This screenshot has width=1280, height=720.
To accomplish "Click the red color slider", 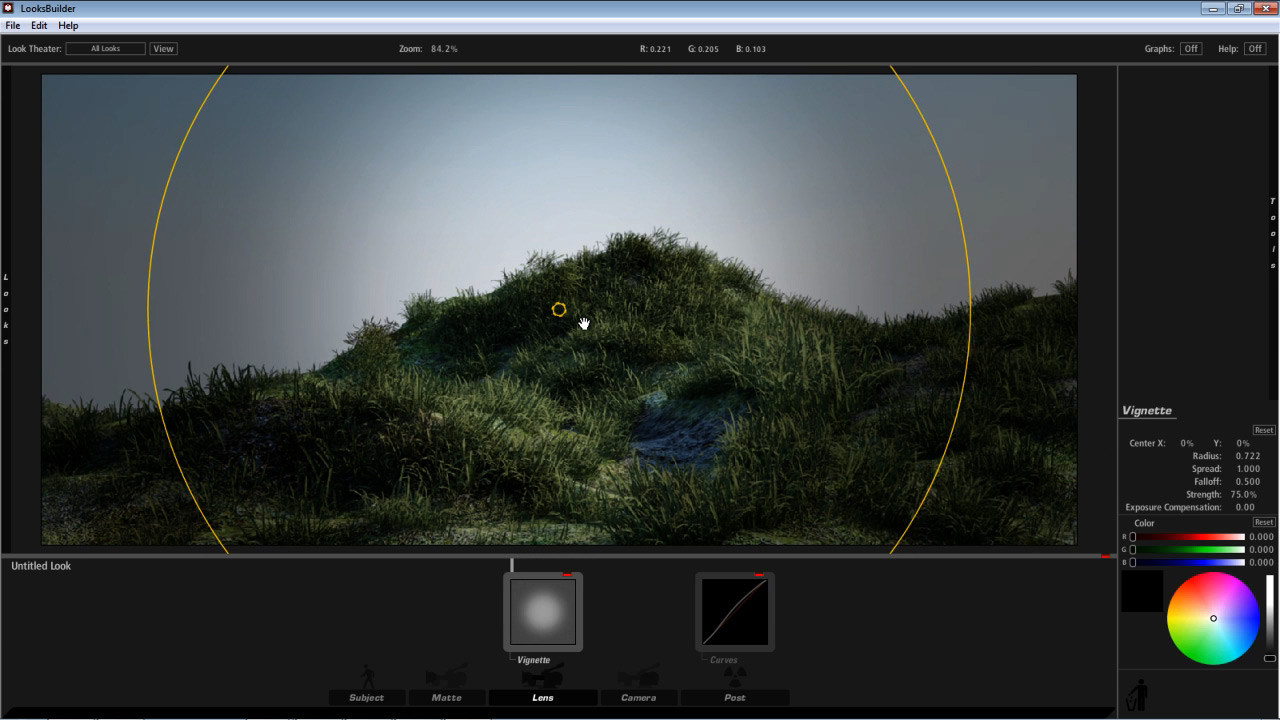I will click(1188, 537).
